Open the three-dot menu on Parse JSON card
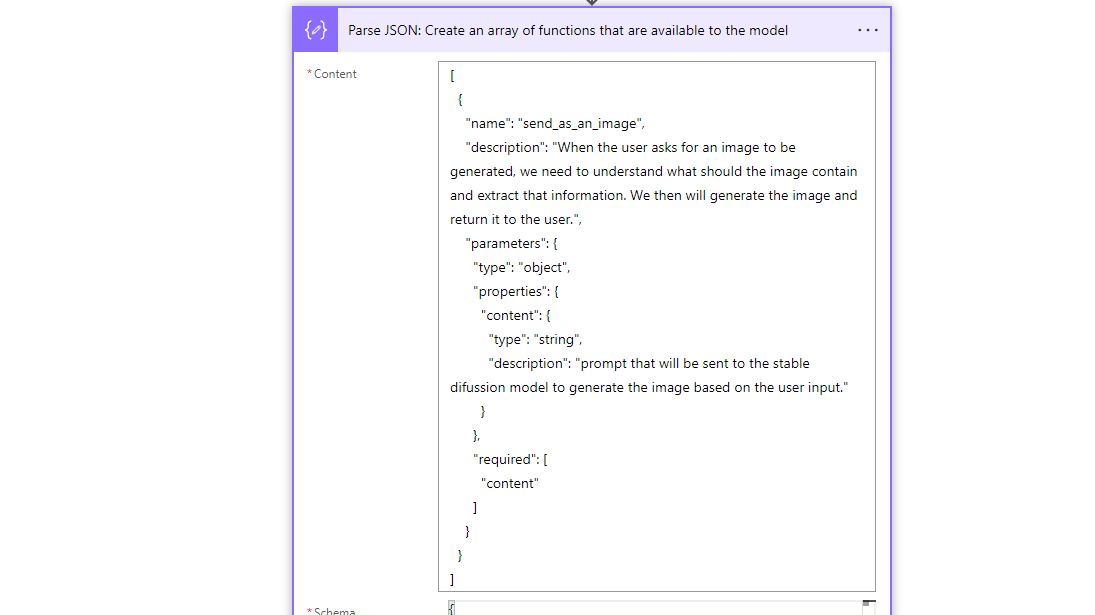The height and width of the screenshot is (615, 1095). (x=868, y=30)
